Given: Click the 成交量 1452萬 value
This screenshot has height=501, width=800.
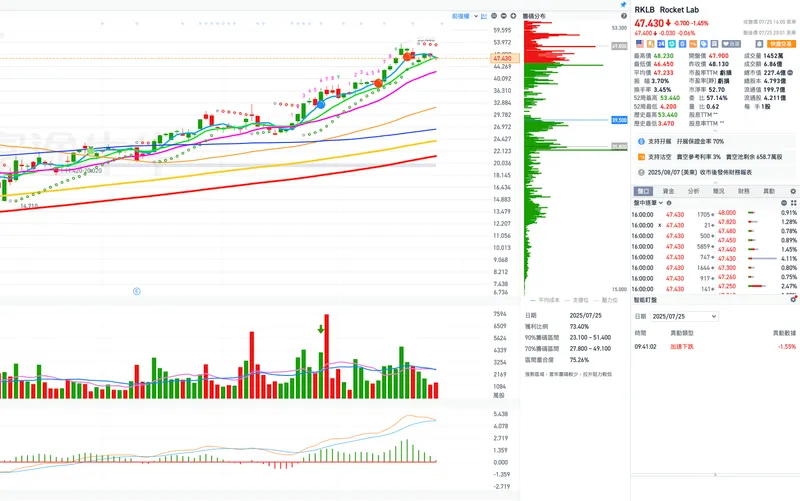Looking at the screenshot, I should click(x=773, y=56).
